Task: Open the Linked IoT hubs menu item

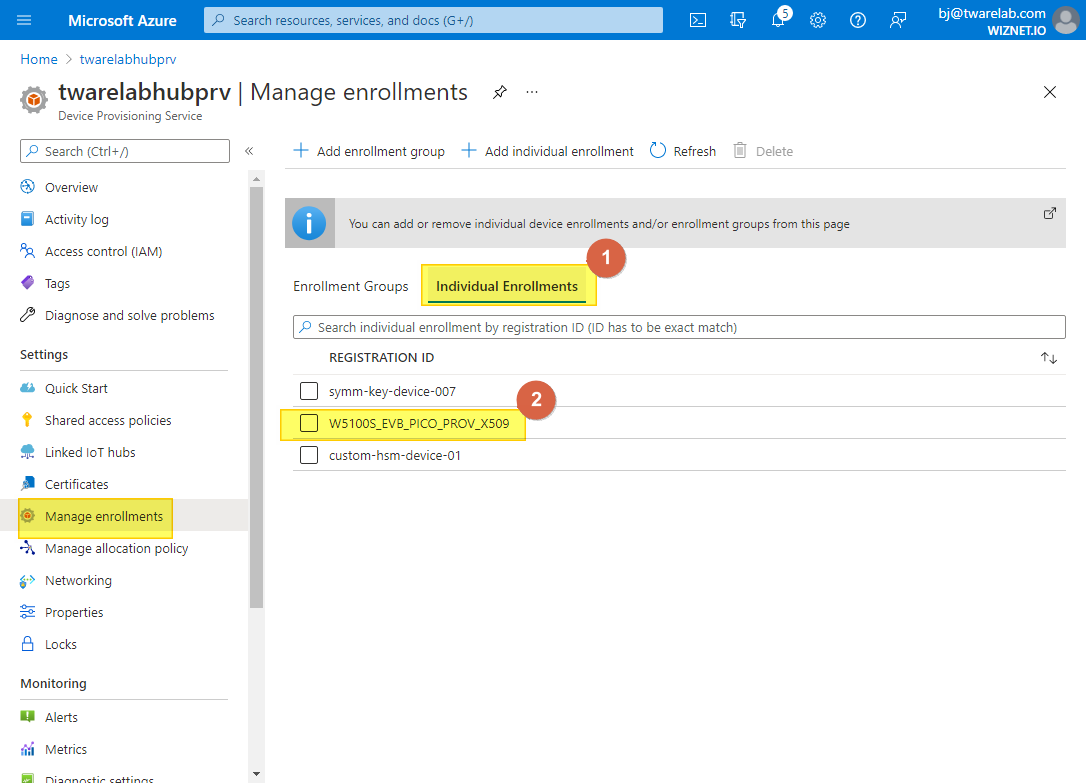Action: click(x=90, y=452)
